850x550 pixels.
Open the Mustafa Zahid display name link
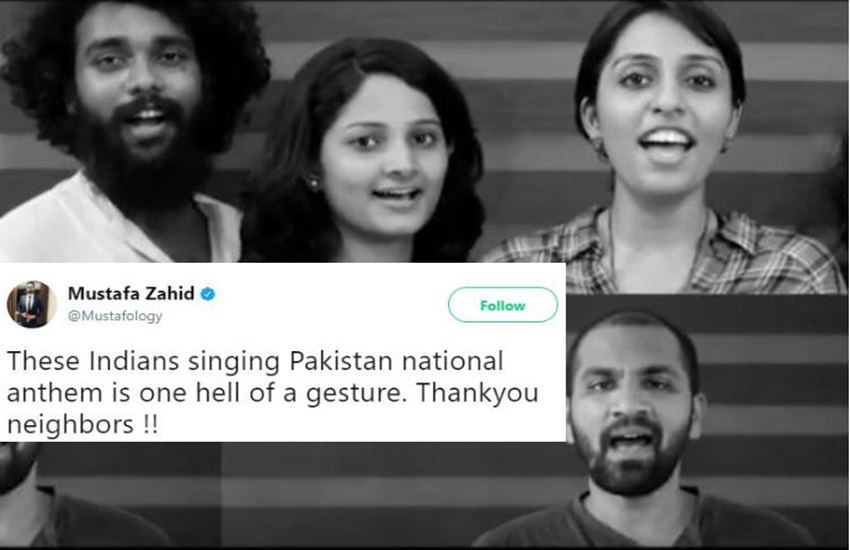131,293
